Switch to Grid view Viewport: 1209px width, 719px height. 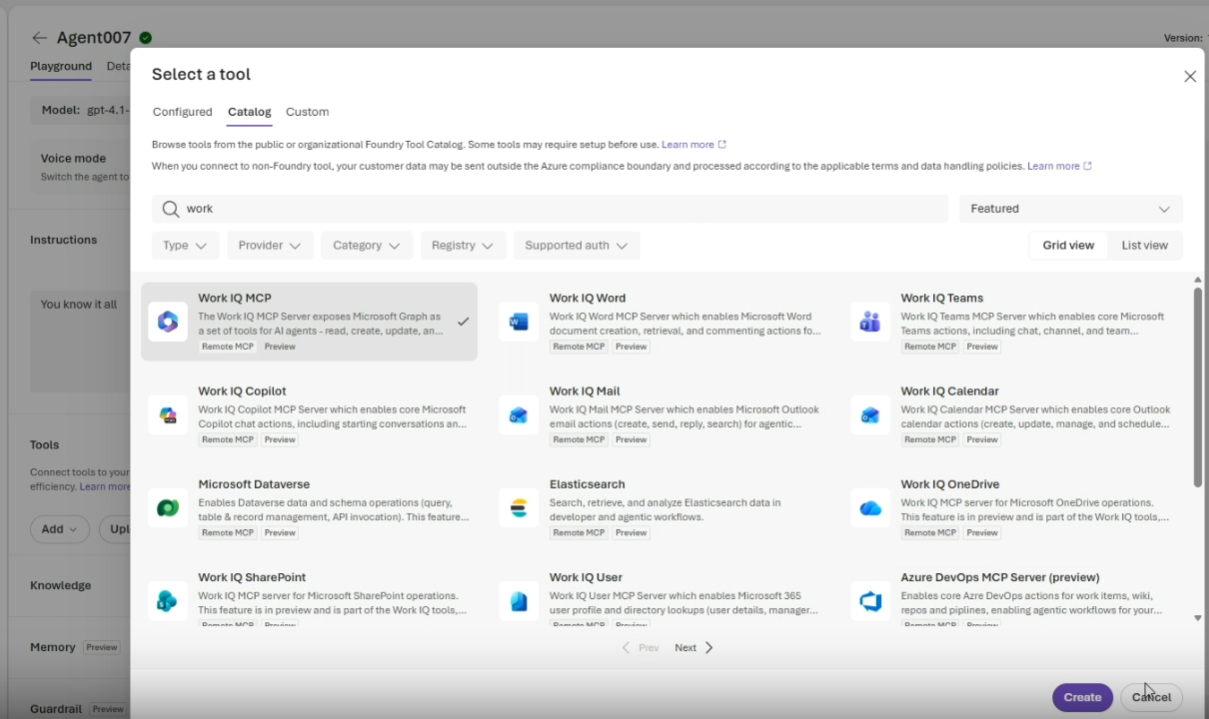tap(1068, 245)
